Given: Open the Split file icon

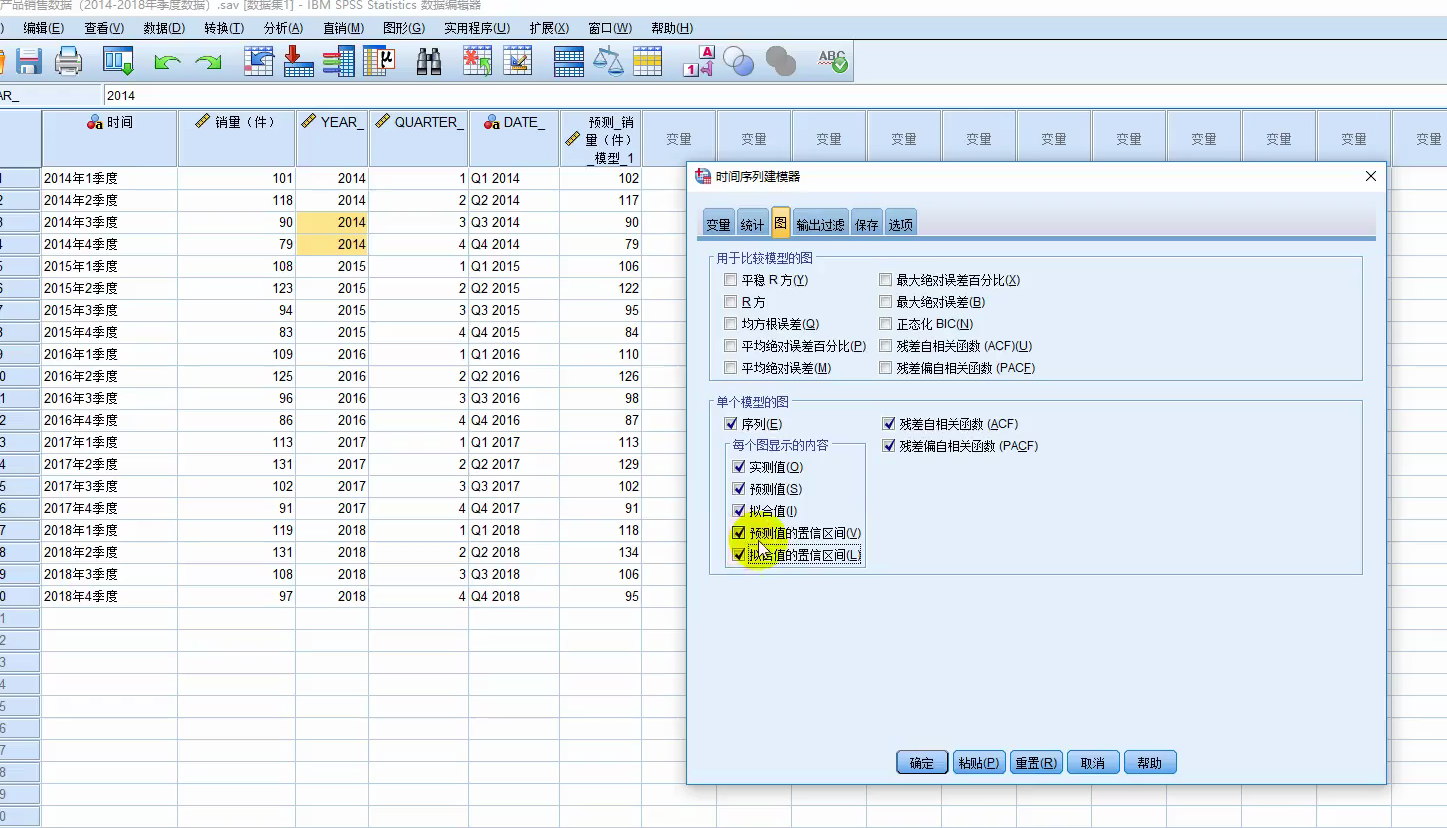Looking at the screenshot, I should click(568, 62).
